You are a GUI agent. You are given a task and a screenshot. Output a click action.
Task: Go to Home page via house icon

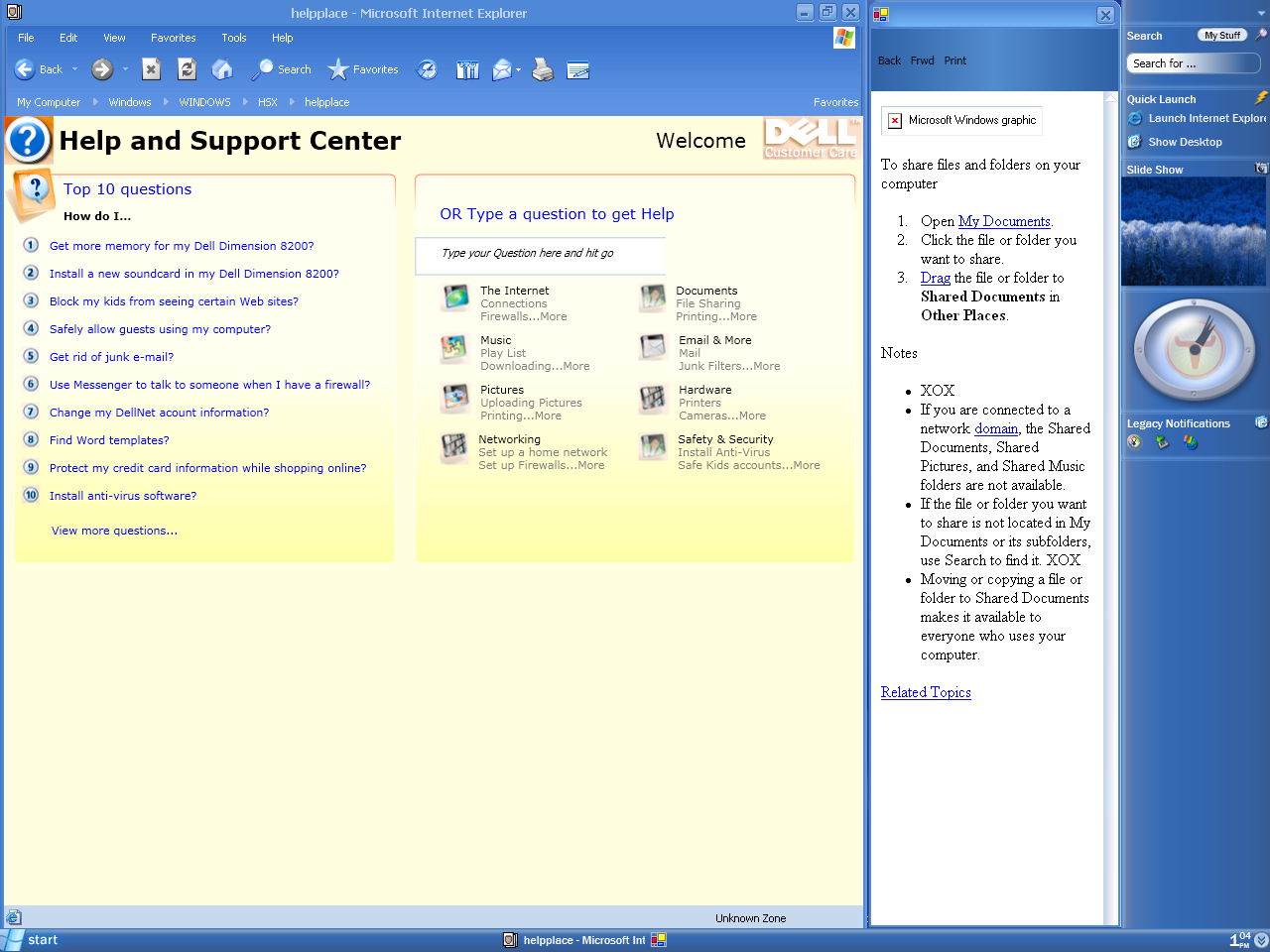pos(222,68)
